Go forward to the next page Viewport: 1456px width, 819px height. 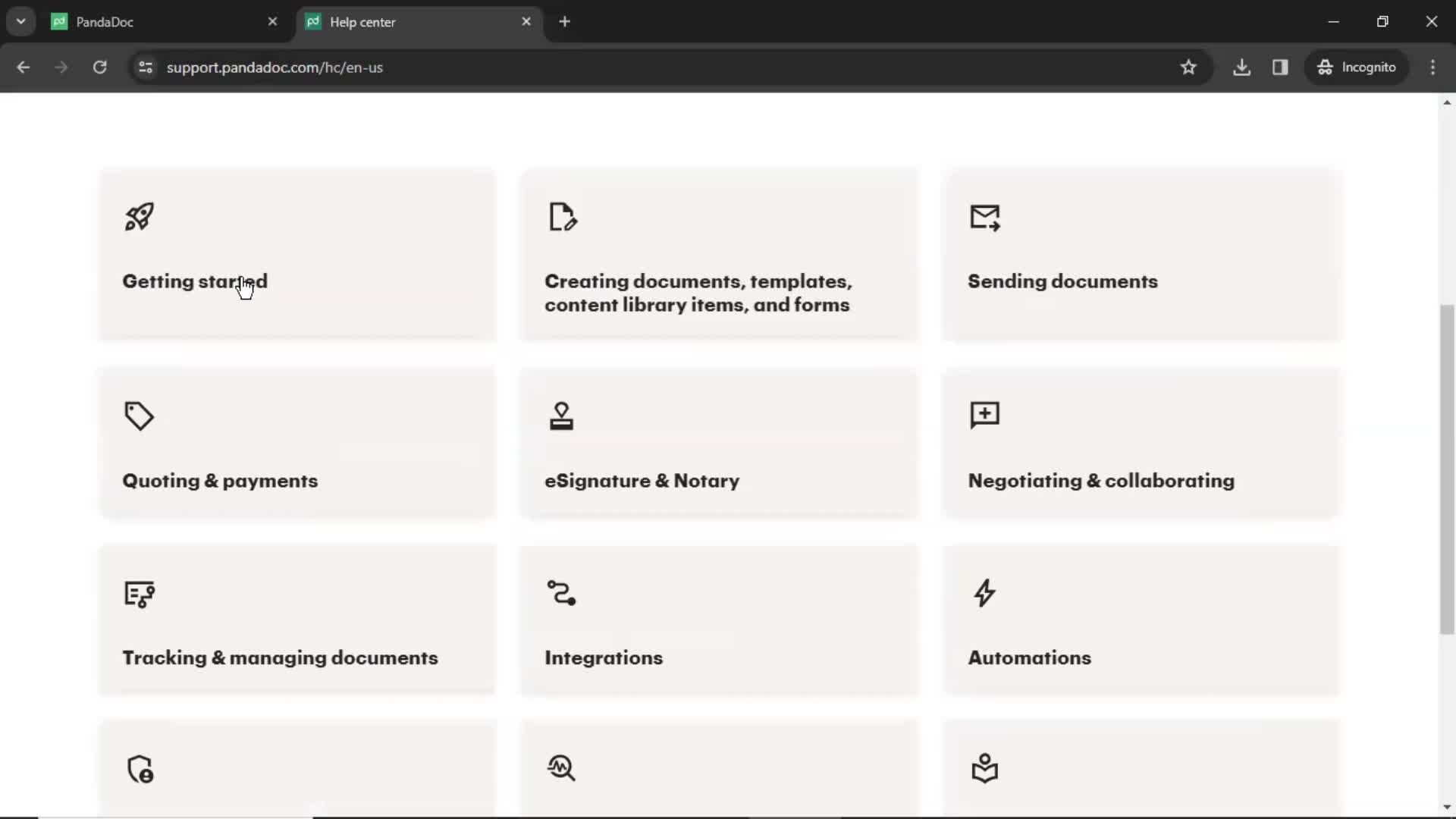click(61, 67)
